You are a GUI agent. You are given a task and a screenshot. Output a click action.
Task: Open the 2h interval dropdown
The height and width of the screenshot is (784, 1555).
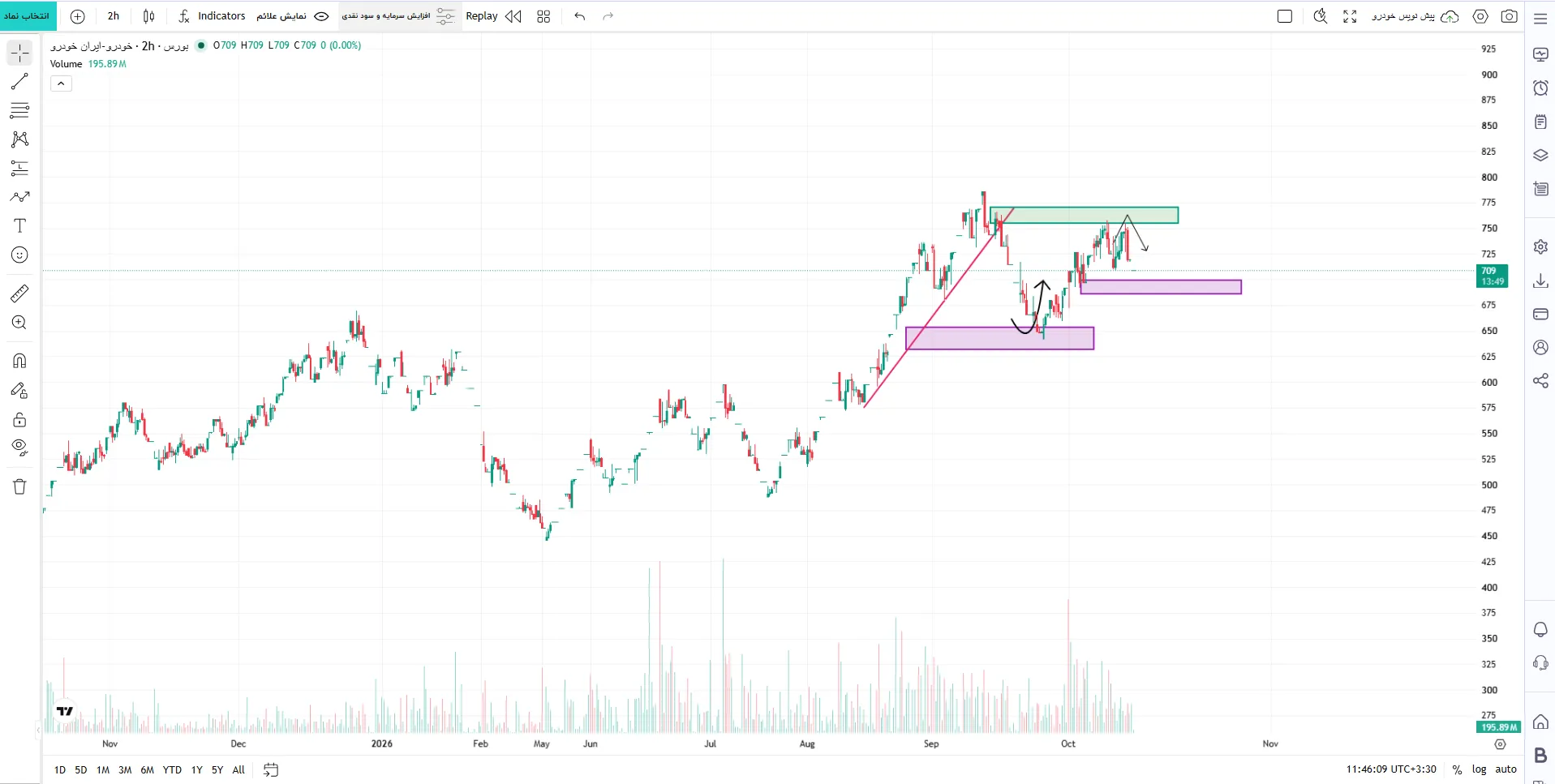pos(114,16)
